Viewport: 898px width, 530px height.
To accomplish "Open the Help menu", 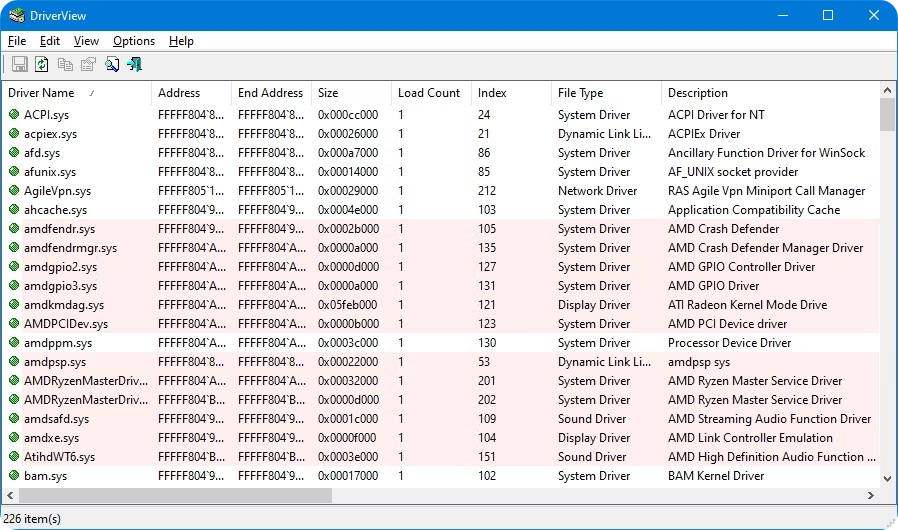I will 181,41.
